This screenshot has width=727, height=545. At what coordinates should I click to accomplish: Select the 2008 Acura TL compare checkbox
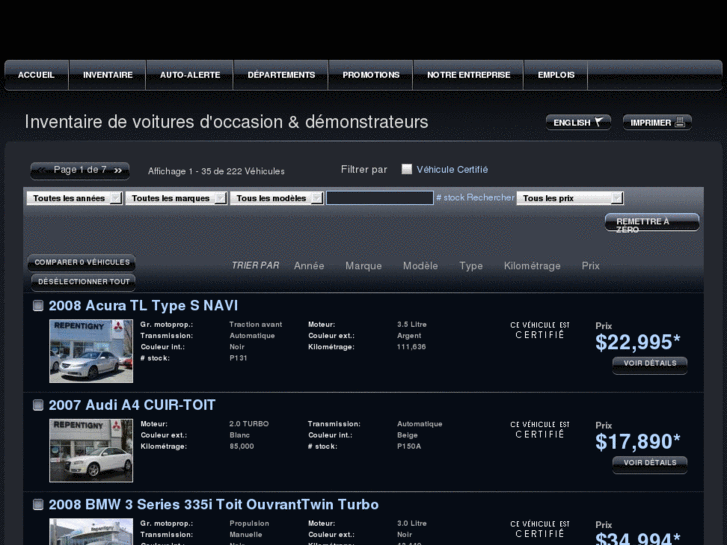point(38,306)
